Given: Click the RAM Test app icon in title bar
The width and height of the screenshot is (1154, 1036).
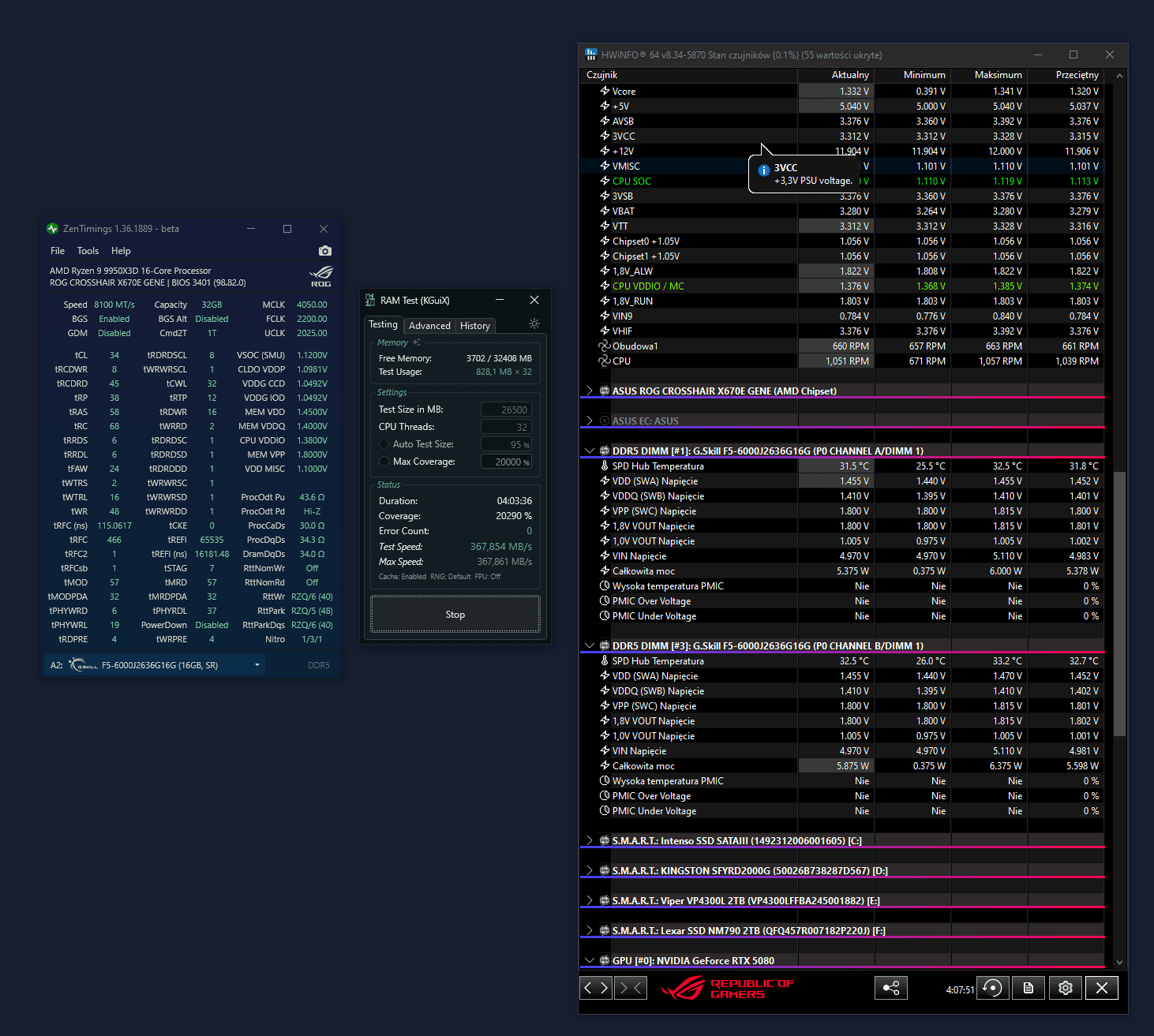Looking at the screenshot, I should 370,300.
